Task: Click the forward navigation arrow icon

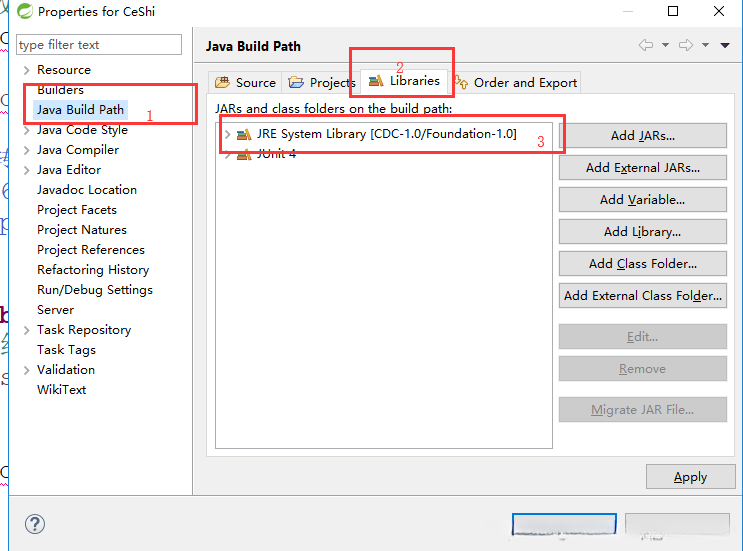Action: coord(686,45)
